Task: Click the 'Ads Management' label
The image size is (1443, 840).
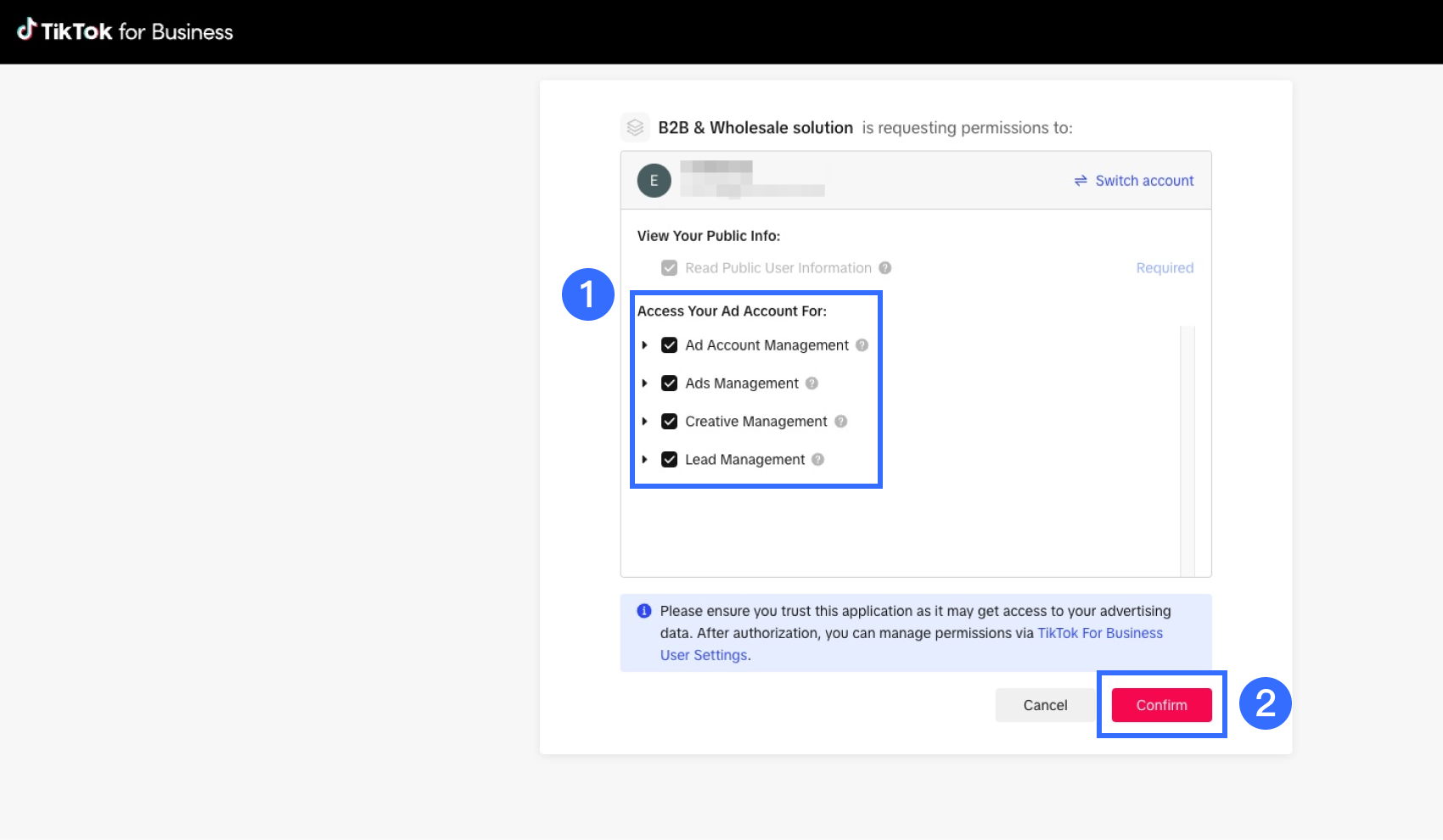Action: [x=742, y=384]
